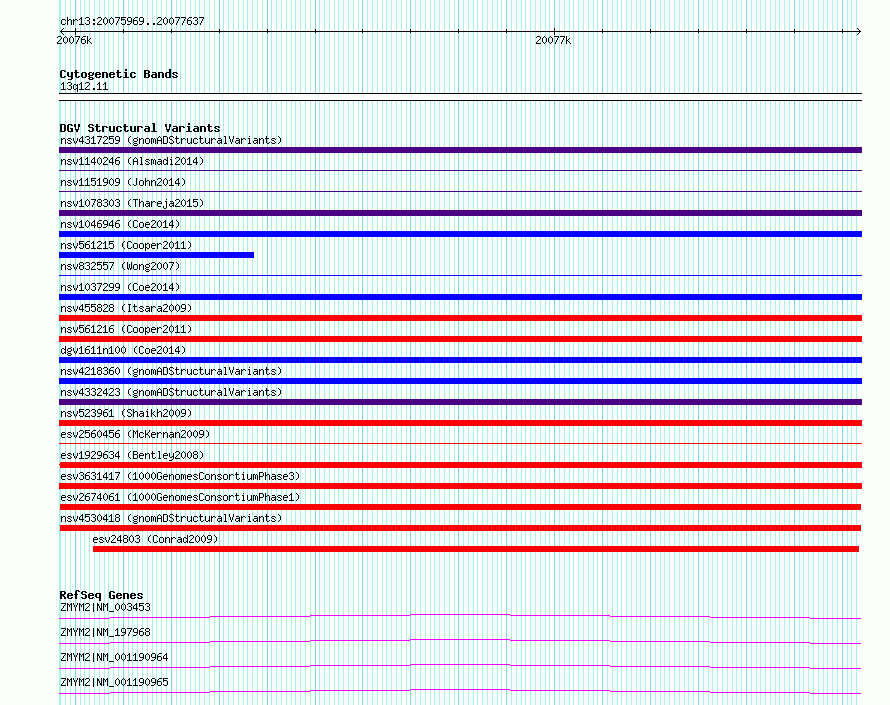Open variant esv1929634 (Bentley2008)
This screenshot has height=705, width=890.
(132, 455)
